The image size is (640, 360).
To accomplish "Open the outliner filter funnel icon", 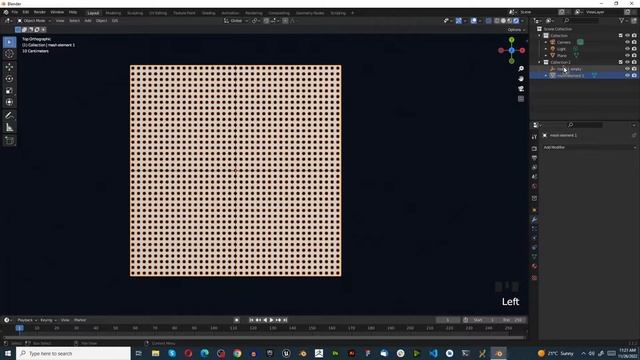I will tap(621, 20).
